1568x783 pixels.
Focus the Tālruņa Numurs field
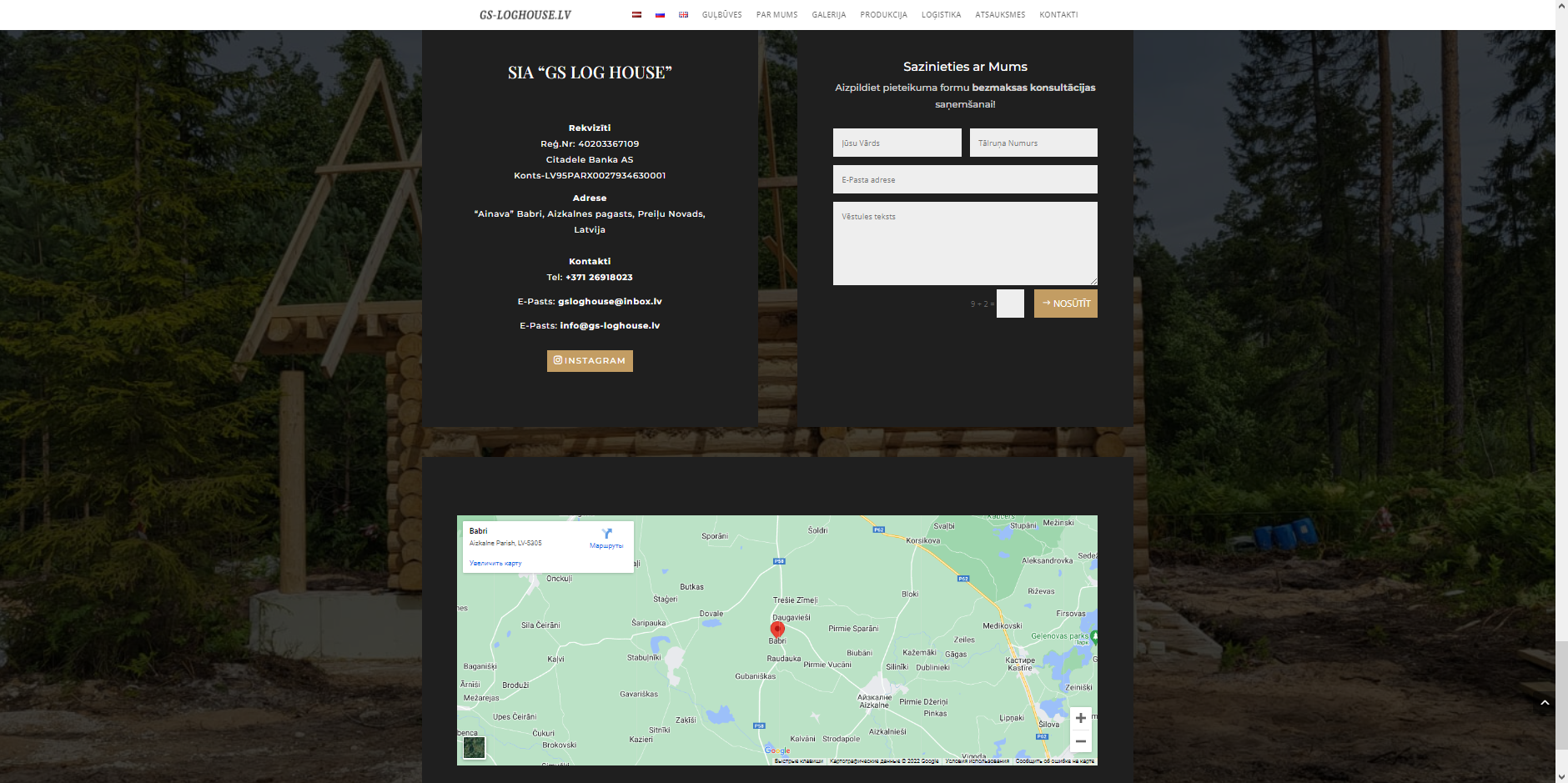click(x=1033, y=143)
